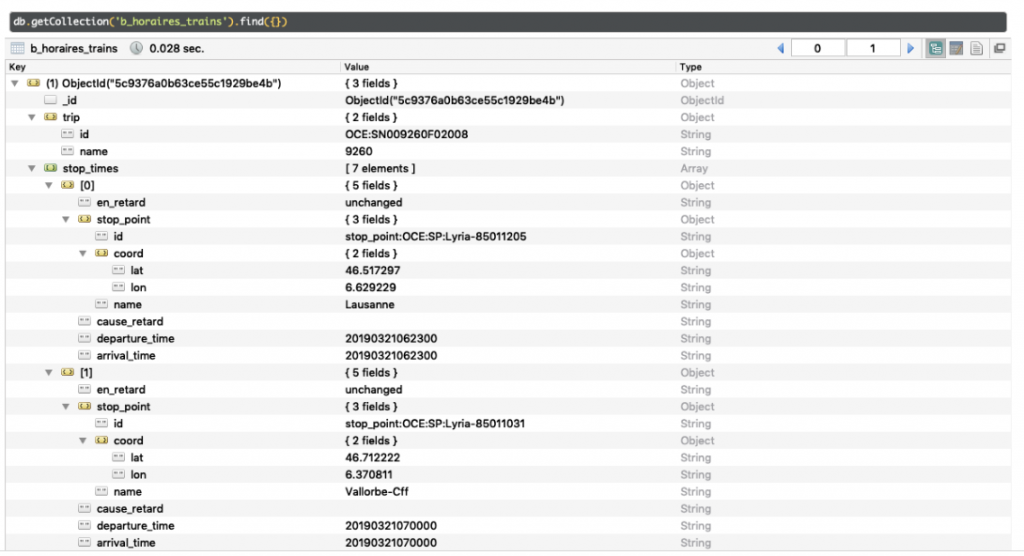Click the clock icon beside 0.028 sec.

[136, 48]
